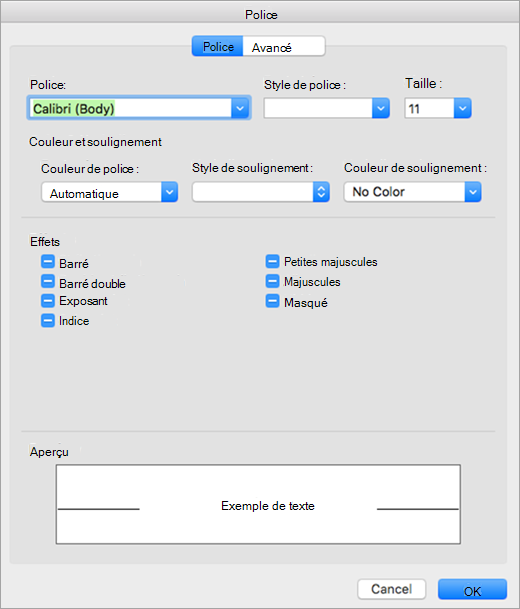Open the Couleur de police Automatique dropdown
This screenshot has height=609, width=520.
[x=110, y=192]
